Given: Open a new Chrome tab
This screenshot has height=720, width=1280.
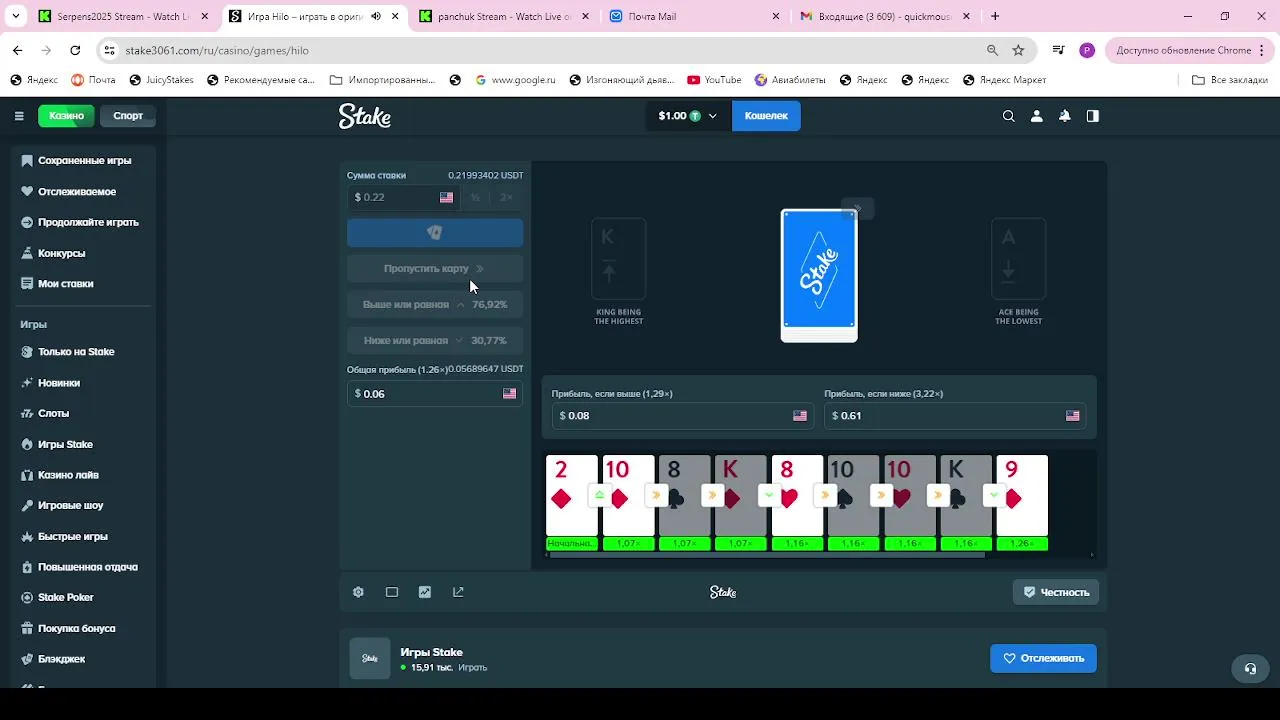Looking at the screenshot, I should click(x=995, y=16).
